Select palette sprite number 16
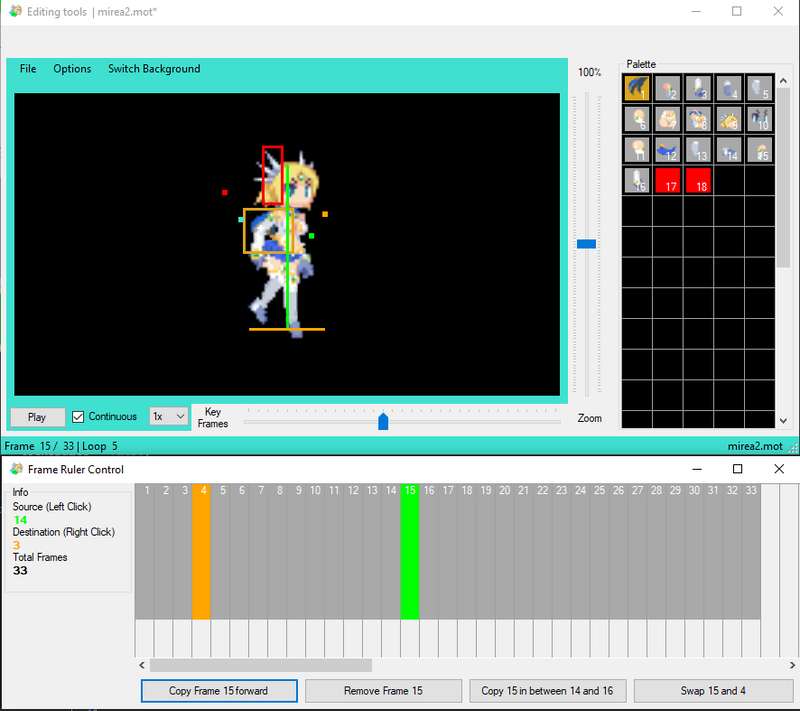This screenshot has width=800, height=711. pos(637,180)
